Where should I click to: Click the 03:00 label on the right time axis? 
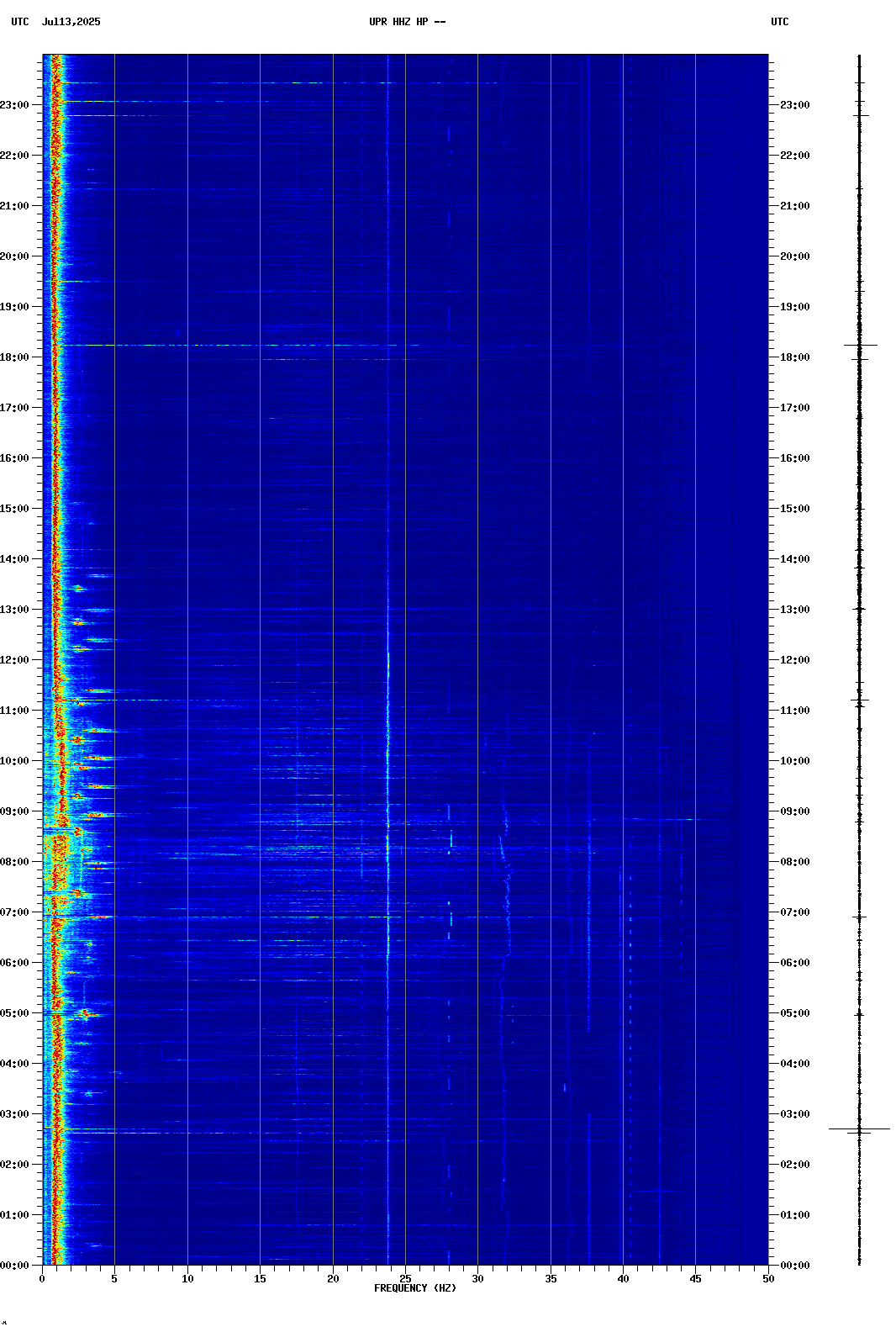coord(795,1114)
